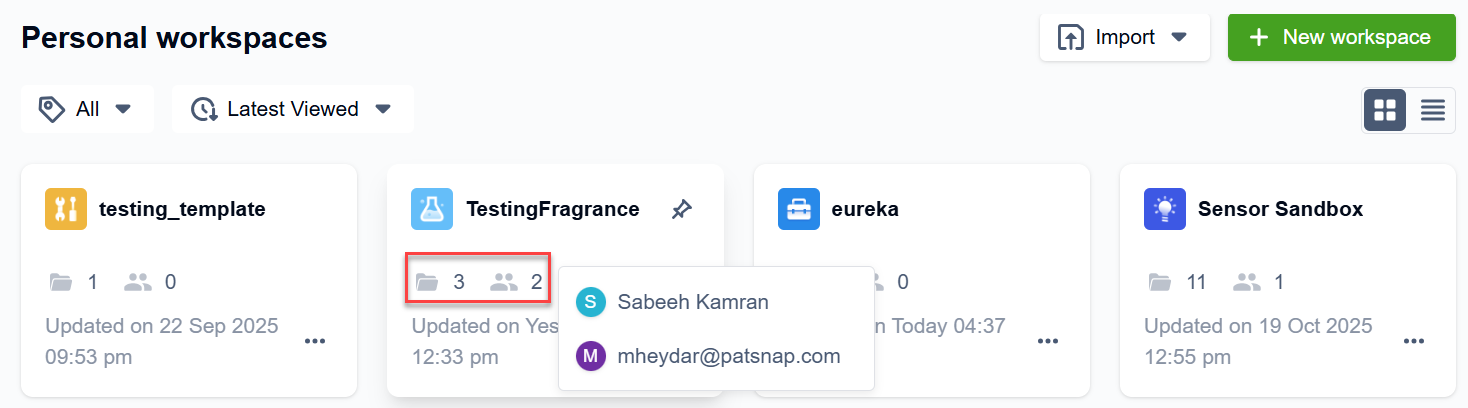
Task: Click the members icon on TestingFragrance card
Action: click(504, 282)
